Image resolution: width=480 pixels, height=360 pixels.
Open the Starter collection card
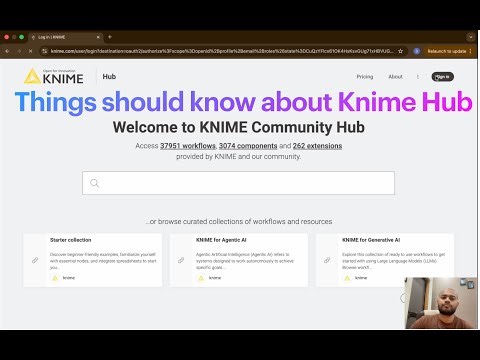point(92,260)
